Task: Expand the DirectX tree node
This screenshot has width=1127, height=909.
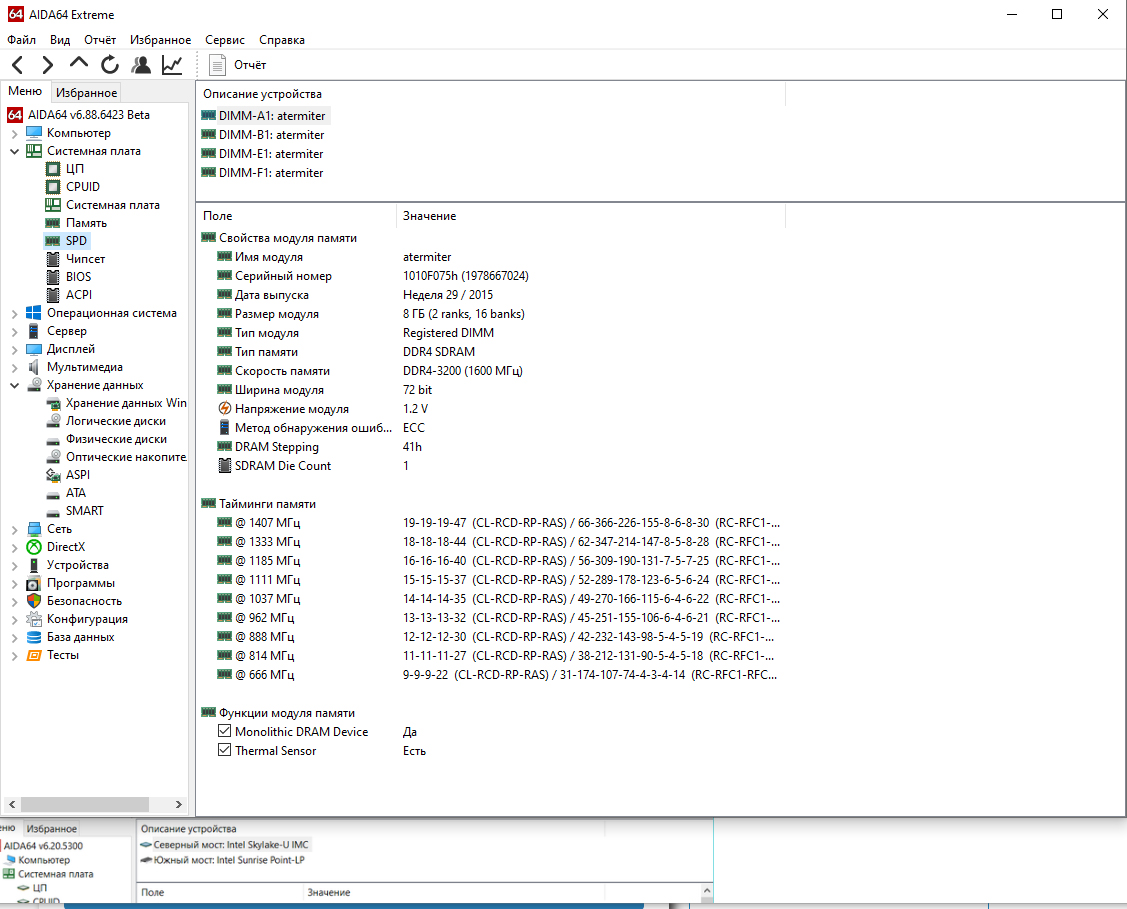Action: pyautogui.click(x=14, y=548)
